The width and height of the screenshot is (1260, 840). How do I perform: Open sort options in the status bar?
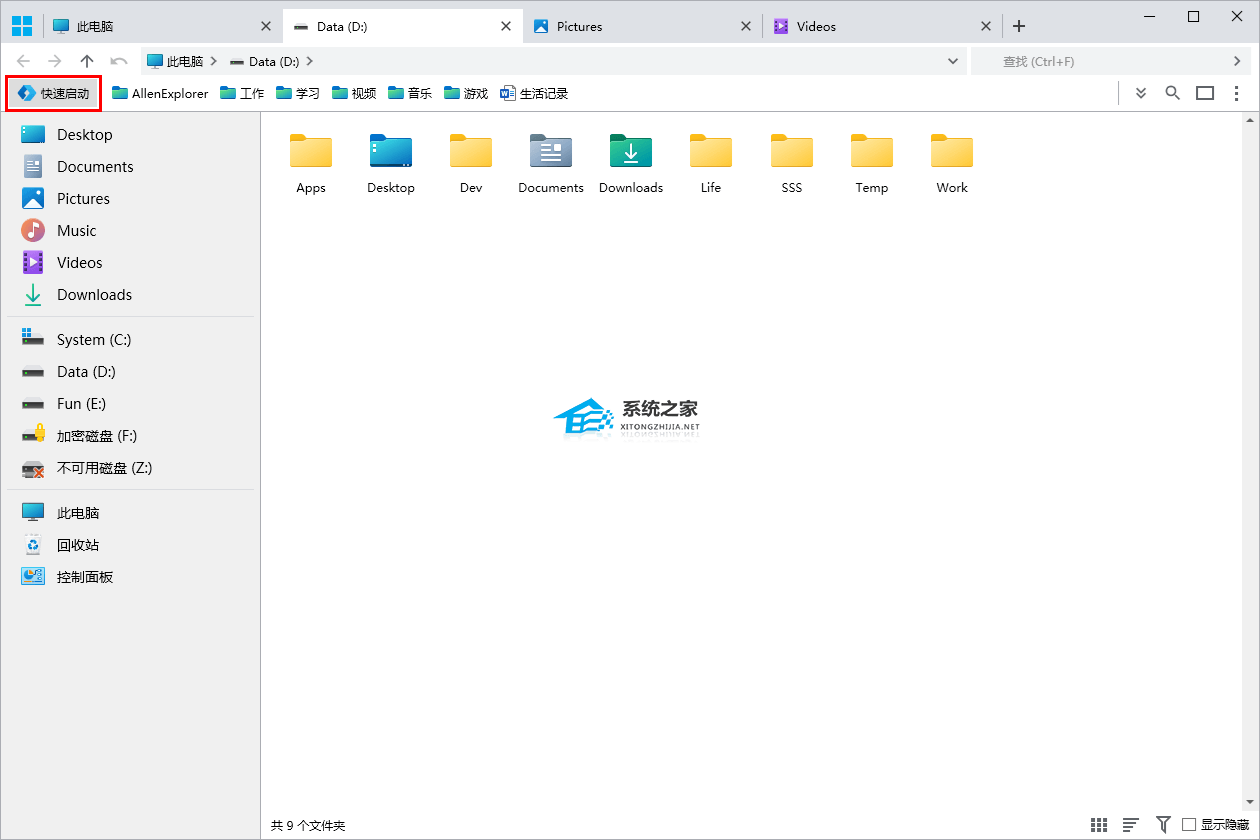point(1131,825)
